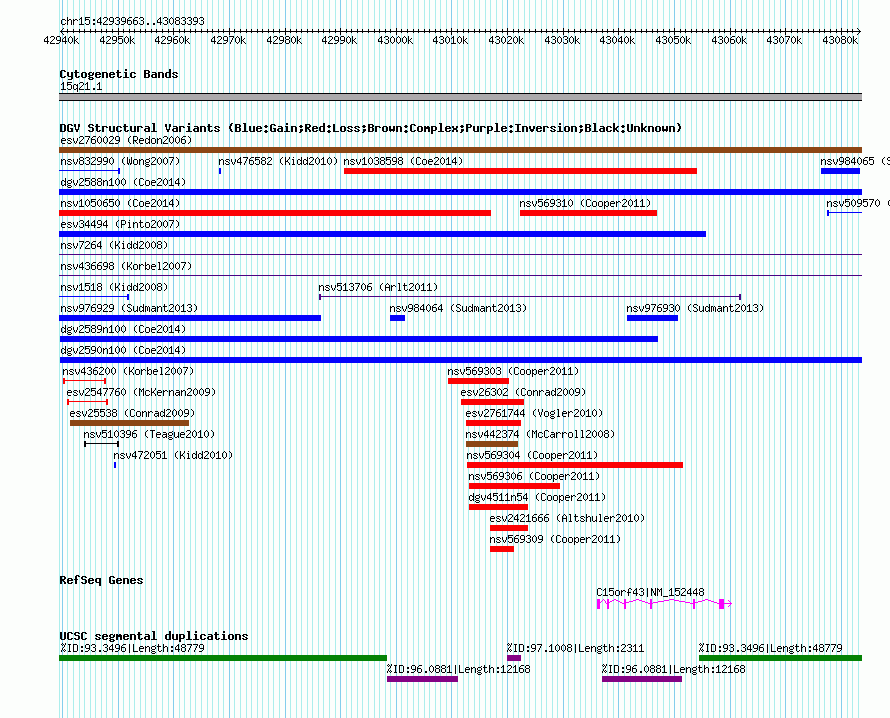Screen dimensions: 890x718
Task: Click the chr15:42939663..43083393 coordinate label
Action: point(132,21)
